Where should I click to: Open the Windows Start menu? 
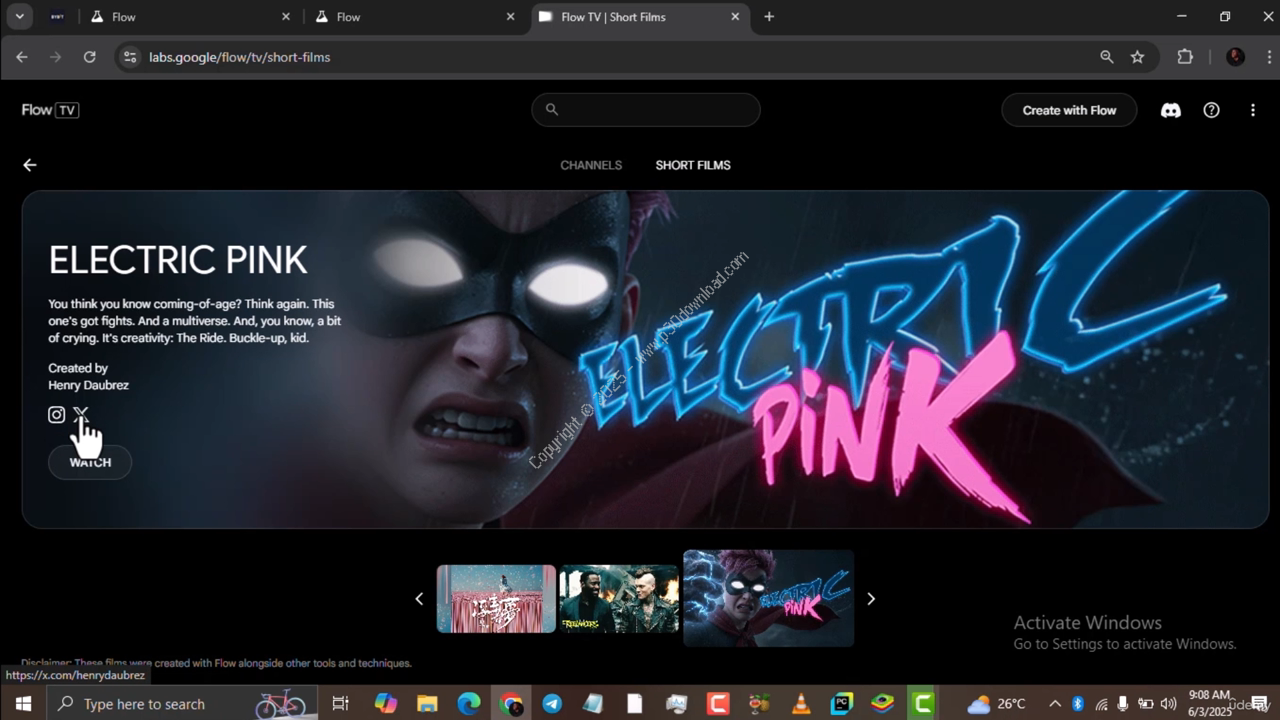point(22,704)
